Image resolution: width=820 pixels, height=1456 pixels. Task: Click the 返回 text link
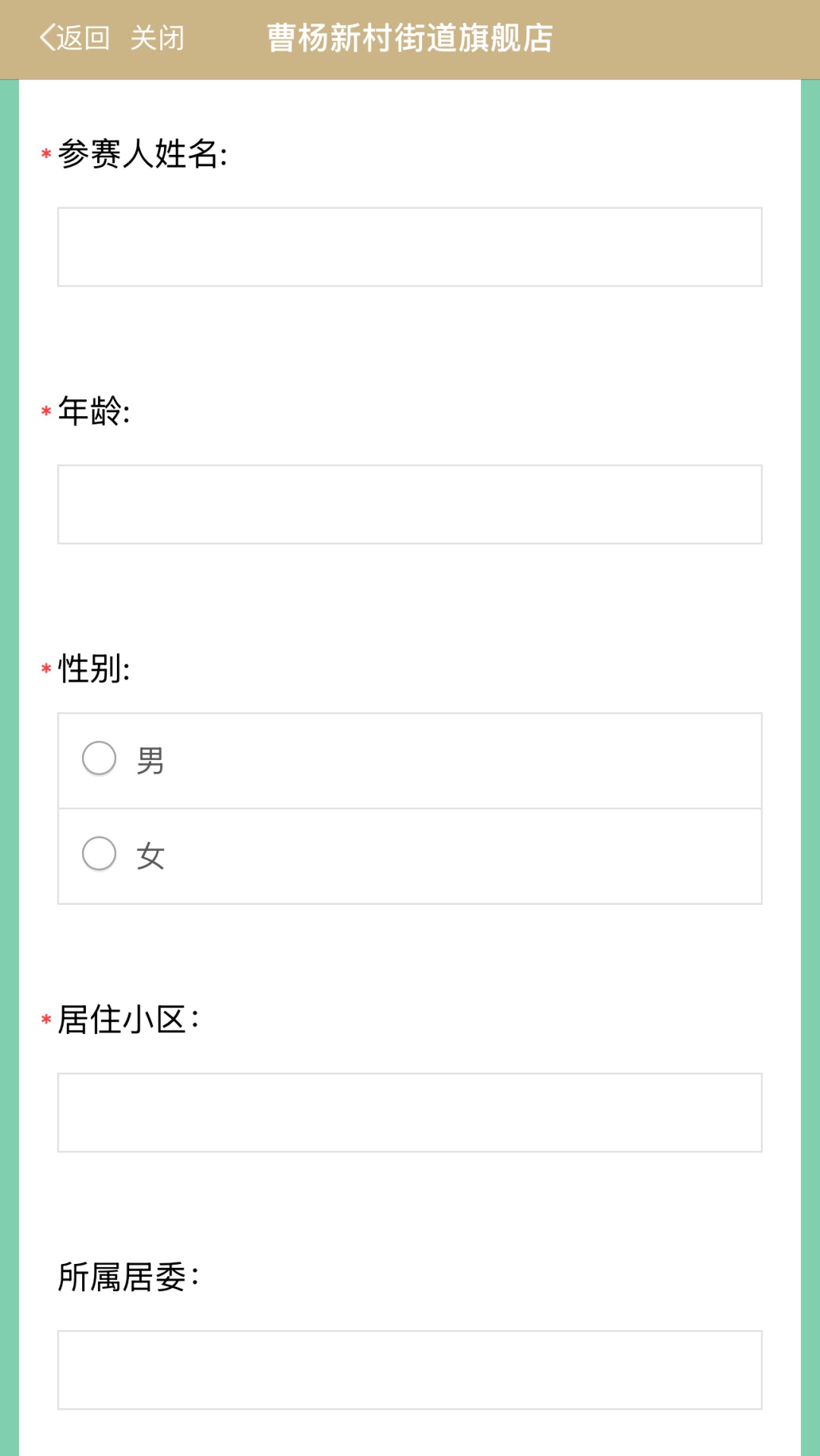(x=83, y=37)
